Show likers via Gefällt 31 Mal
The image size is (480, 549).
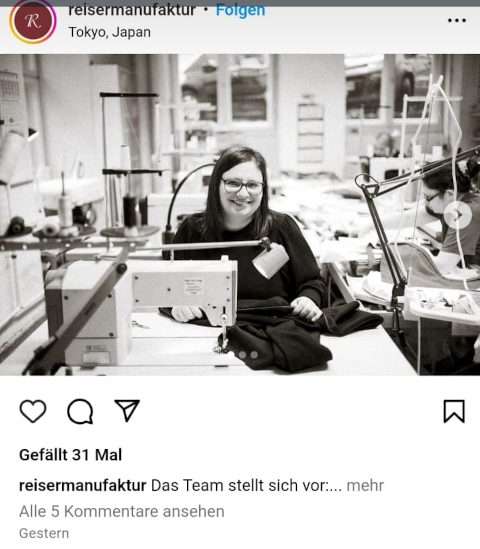pyautogui.click(x=71, y=455)
